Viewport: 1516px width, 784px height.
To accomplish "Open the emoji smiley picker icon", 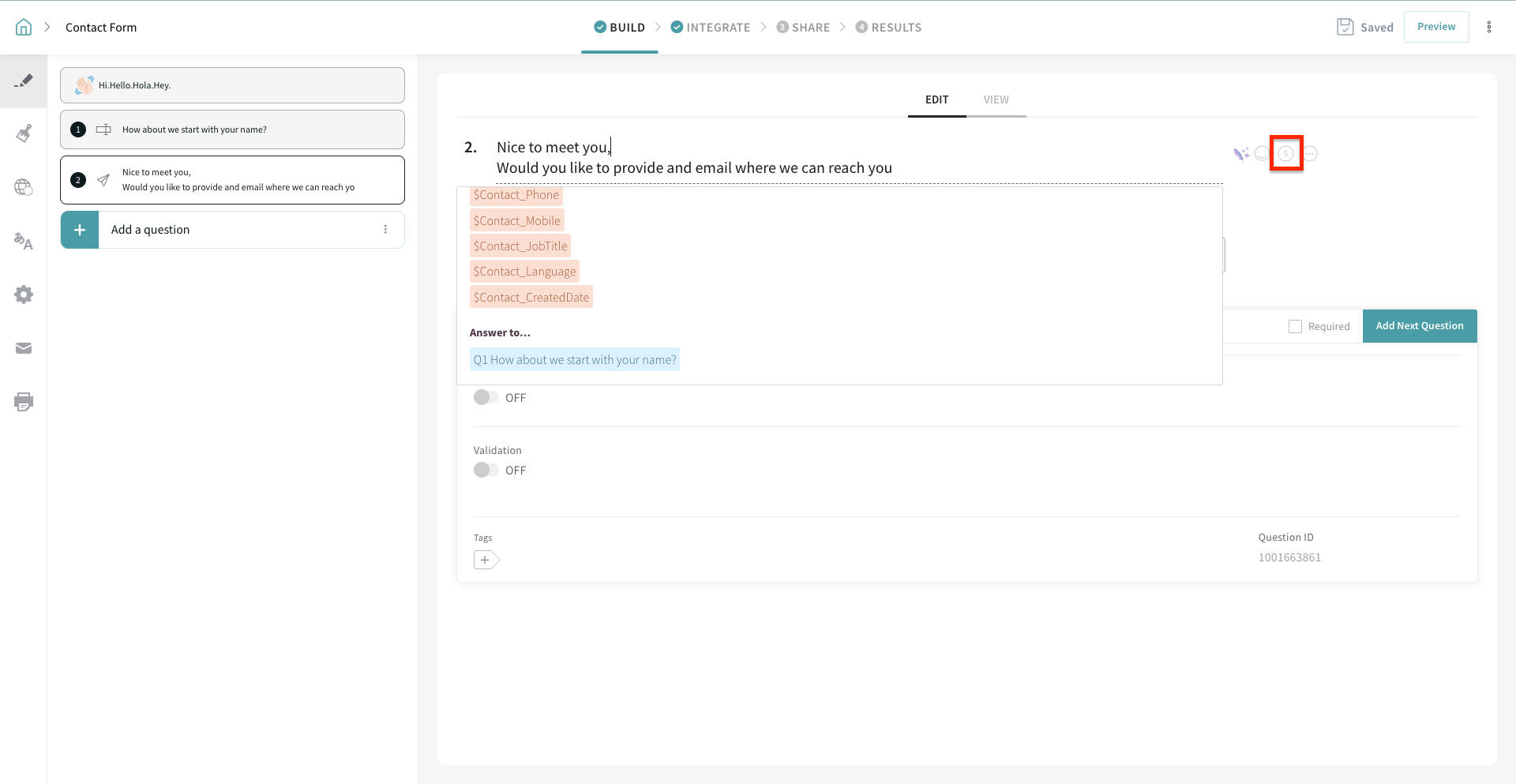I will (x=1262, y=154).
